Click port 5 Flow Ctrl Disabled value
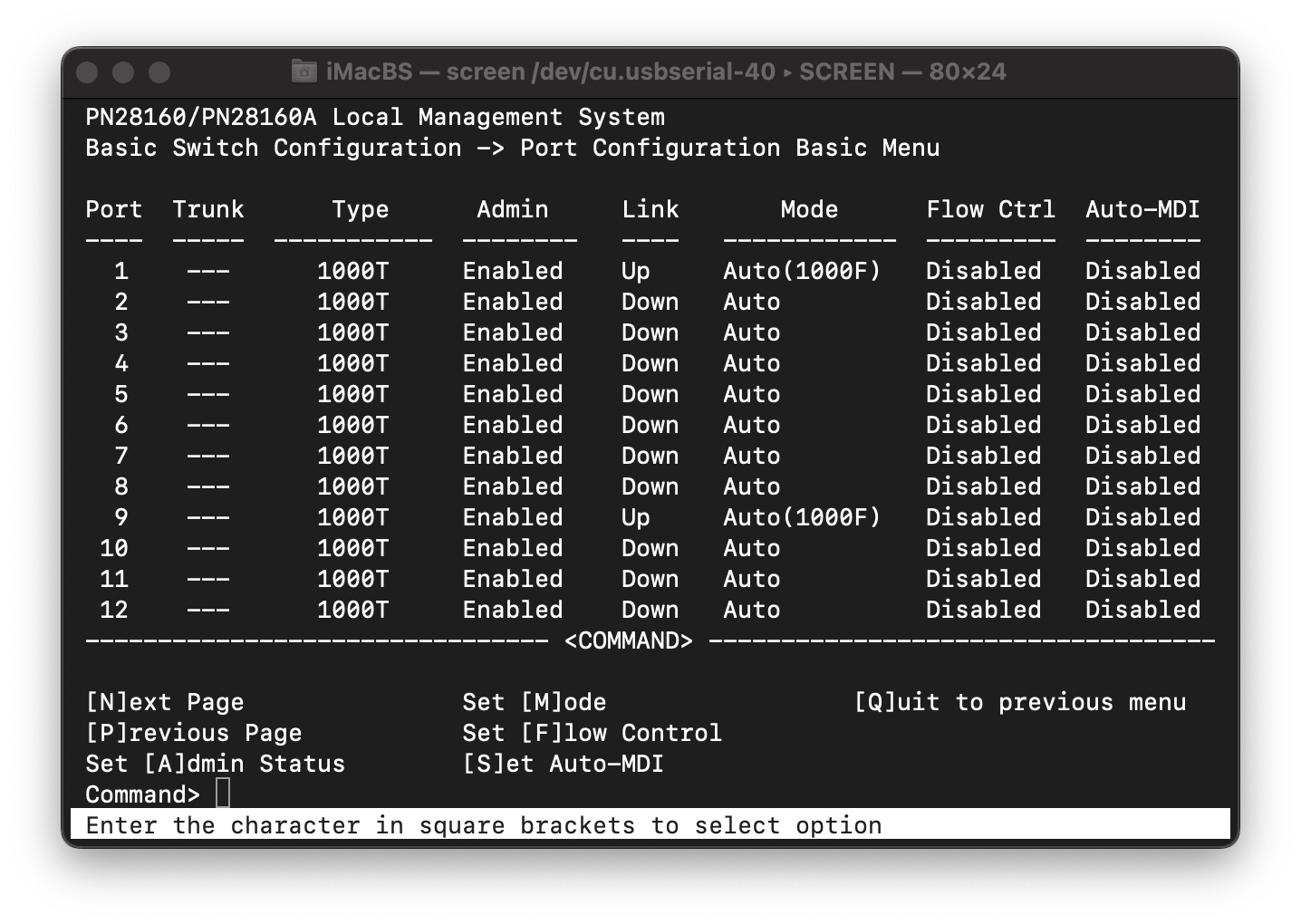 click(x=984, y=394)
